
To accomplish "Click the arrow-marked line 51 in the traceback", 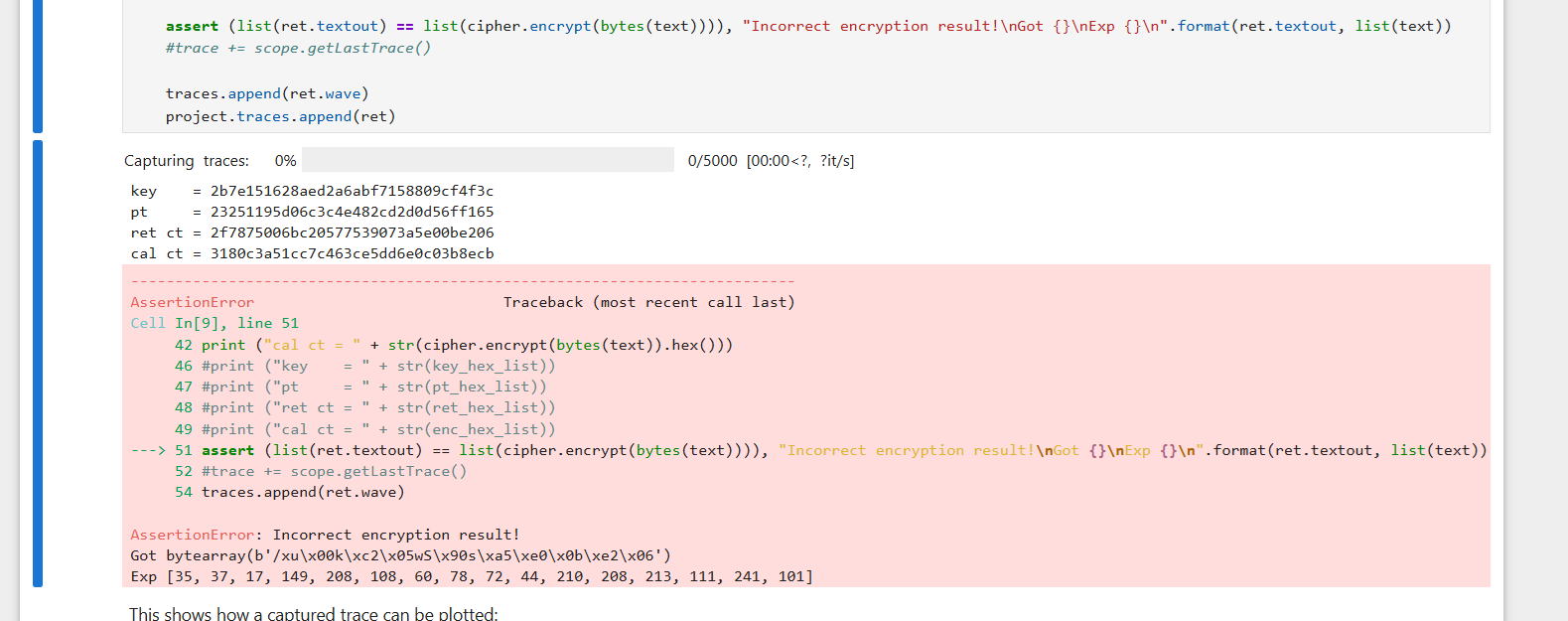I will pyautogui.click(x=809, y=450).
